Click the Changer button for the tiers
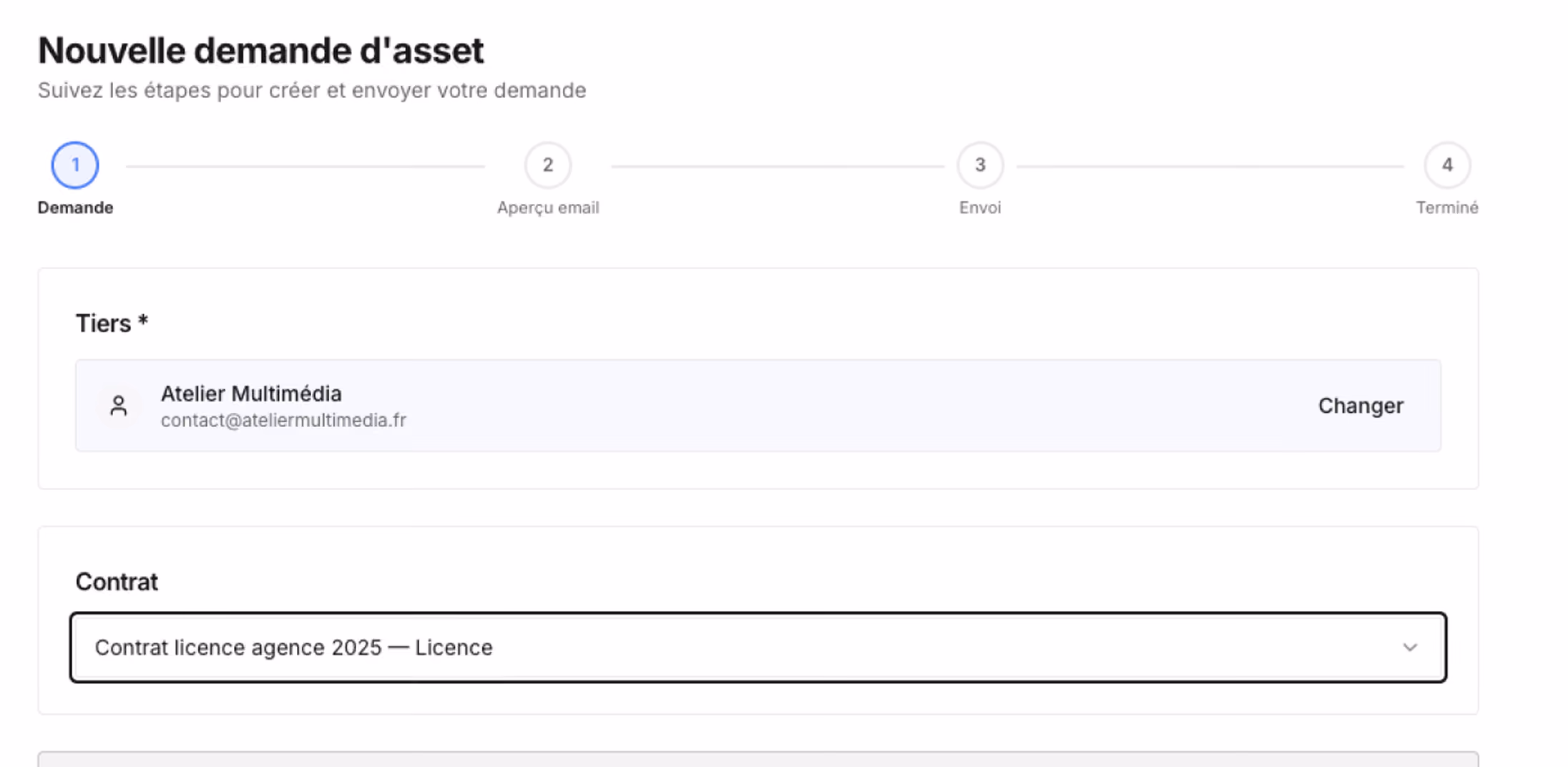 pyautogui.click(x=1361, y=406)
